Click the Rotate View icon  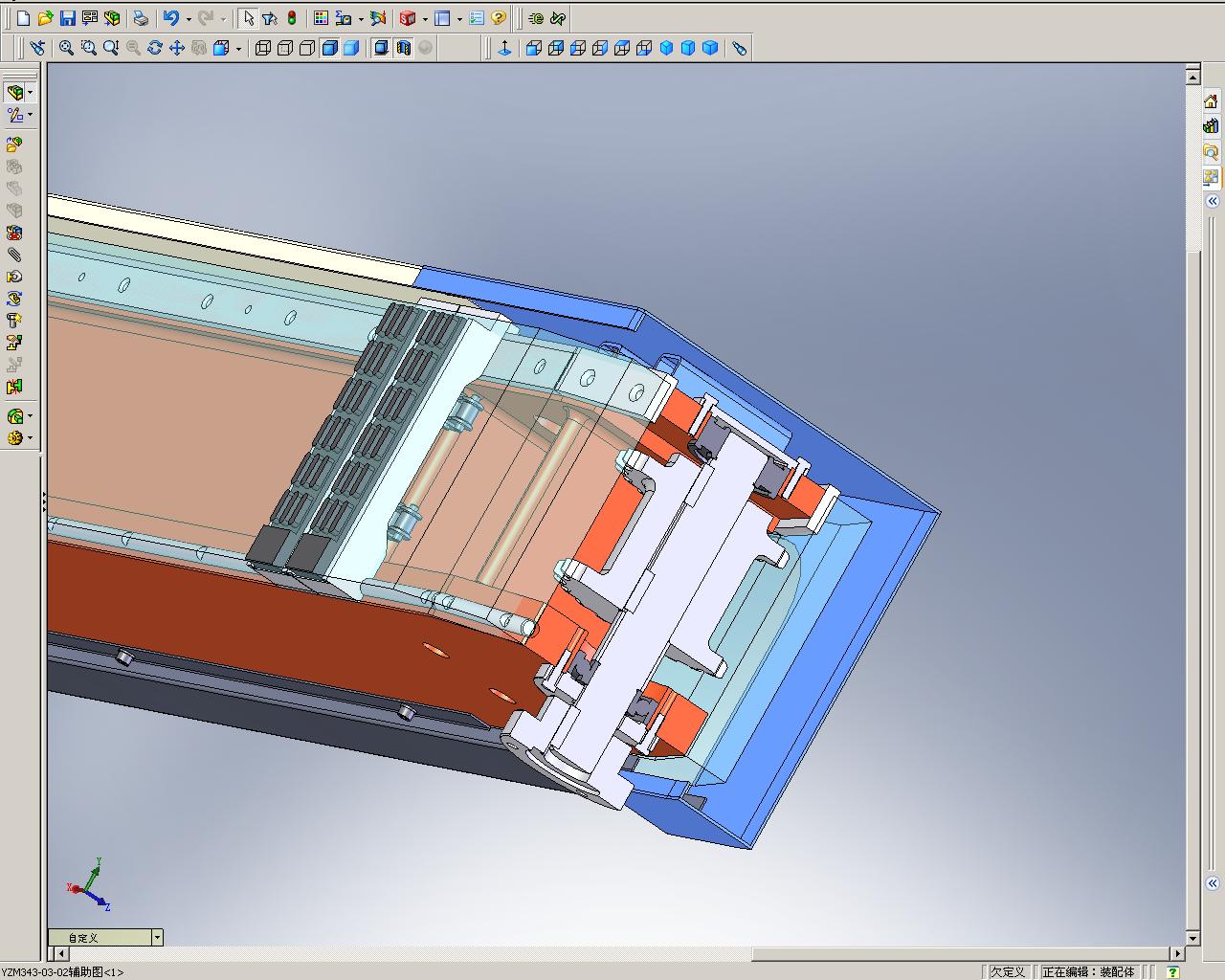pos(155,48)
